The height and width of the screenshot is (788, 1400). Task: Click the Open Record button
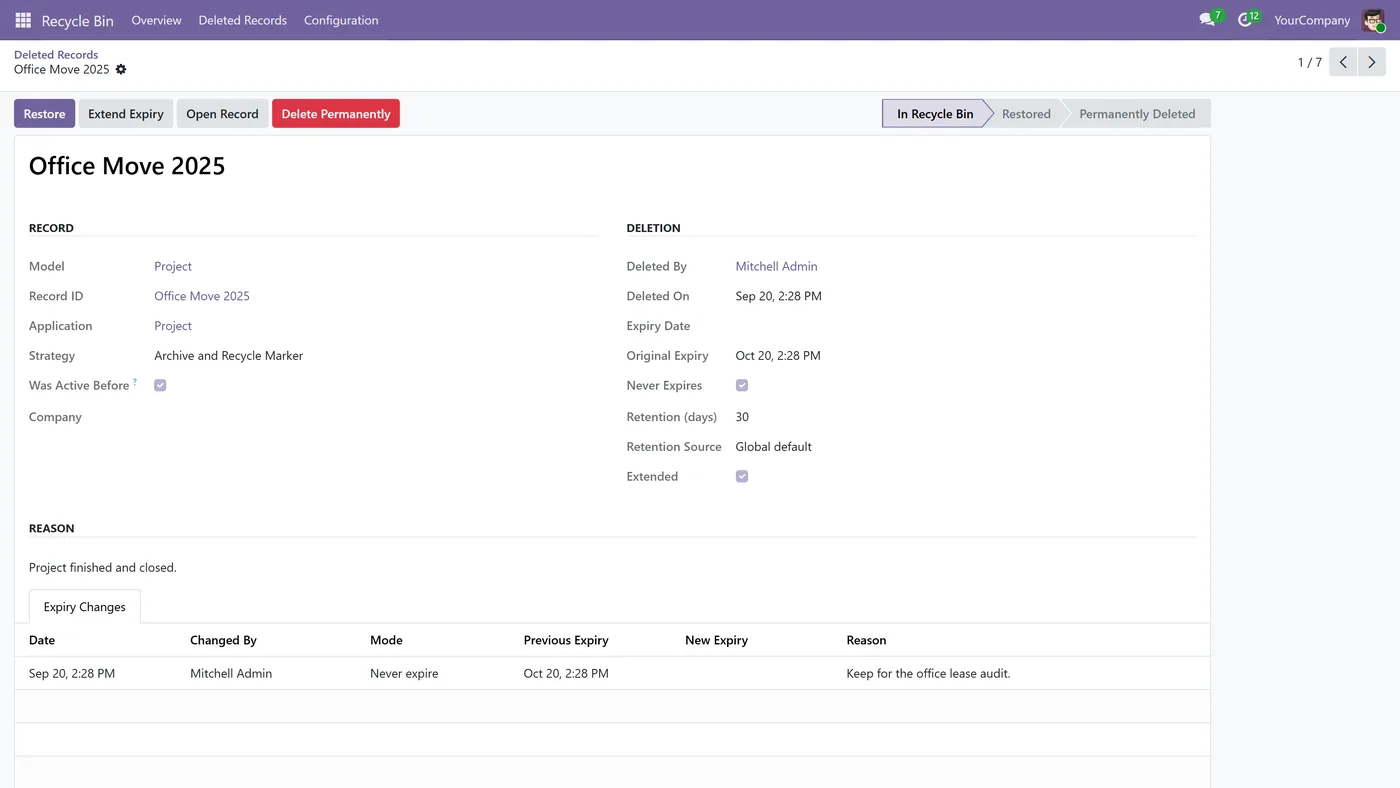pos(222,114)
